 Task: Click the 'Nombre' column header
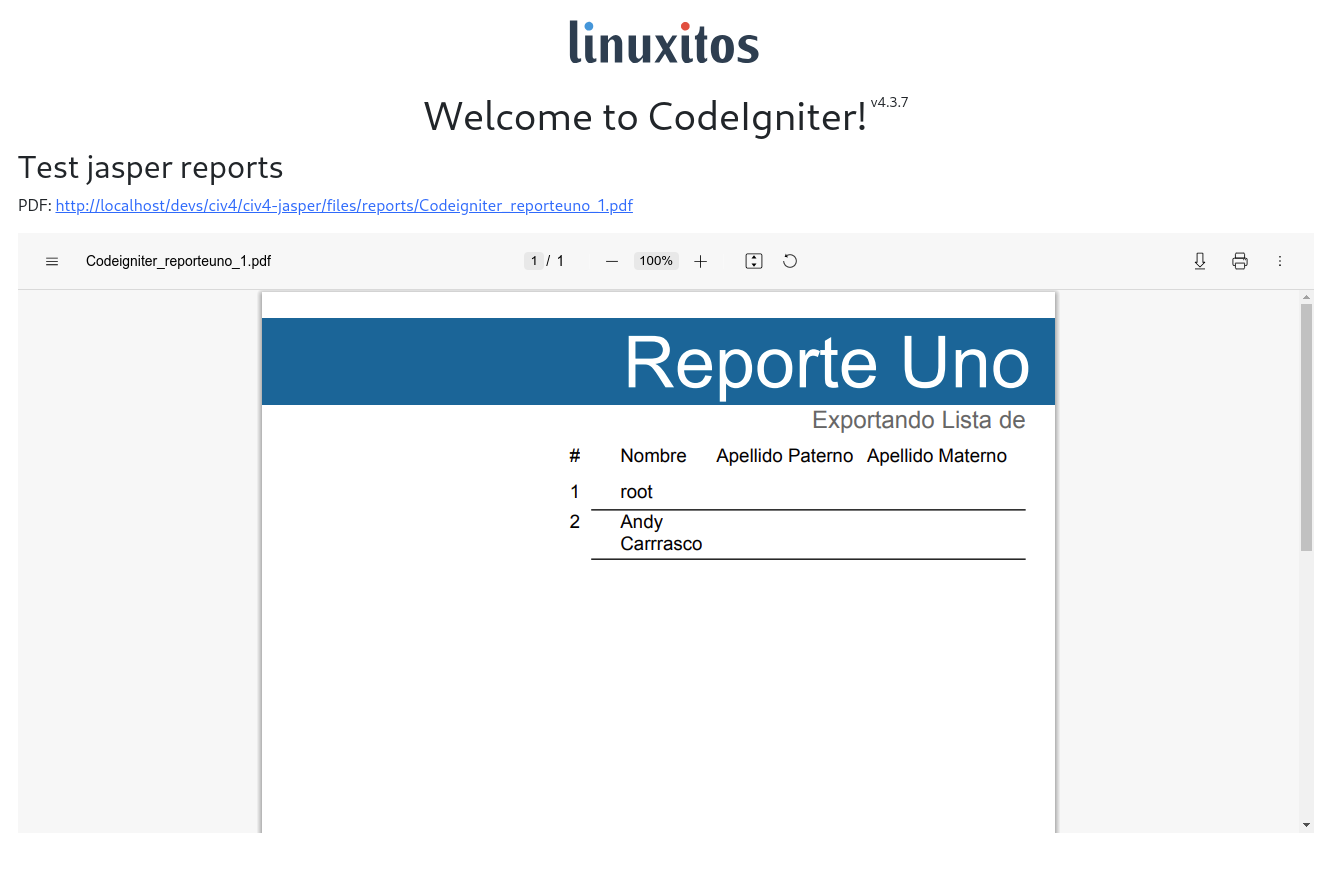click(653, 456)
